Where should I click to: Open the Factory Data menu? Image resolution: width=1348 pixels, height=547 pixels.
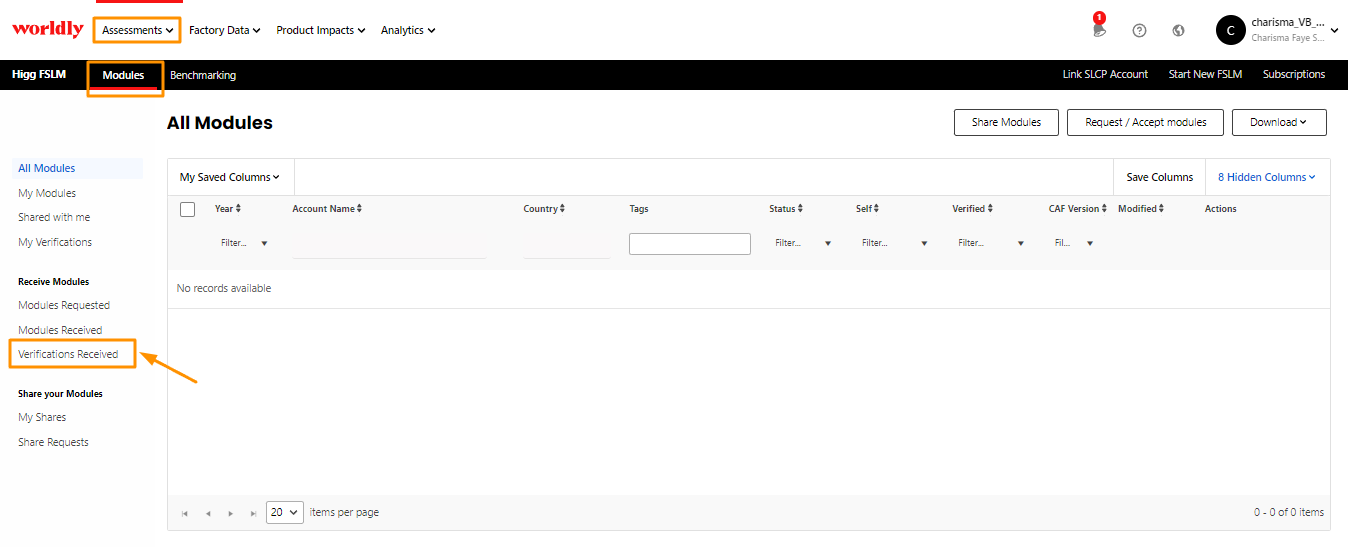click(x=224, y=30)
